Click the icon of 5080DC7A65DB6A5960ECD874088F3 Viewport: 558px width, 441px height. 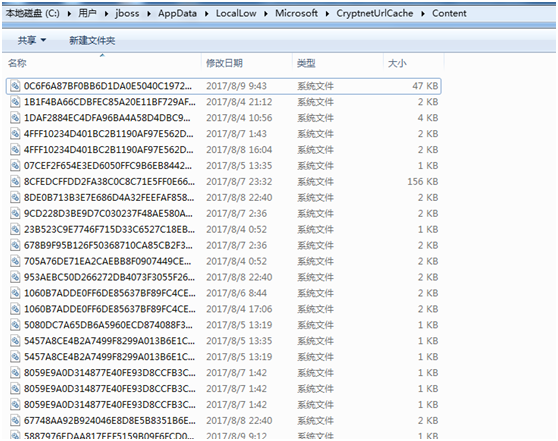coord(15,325)
